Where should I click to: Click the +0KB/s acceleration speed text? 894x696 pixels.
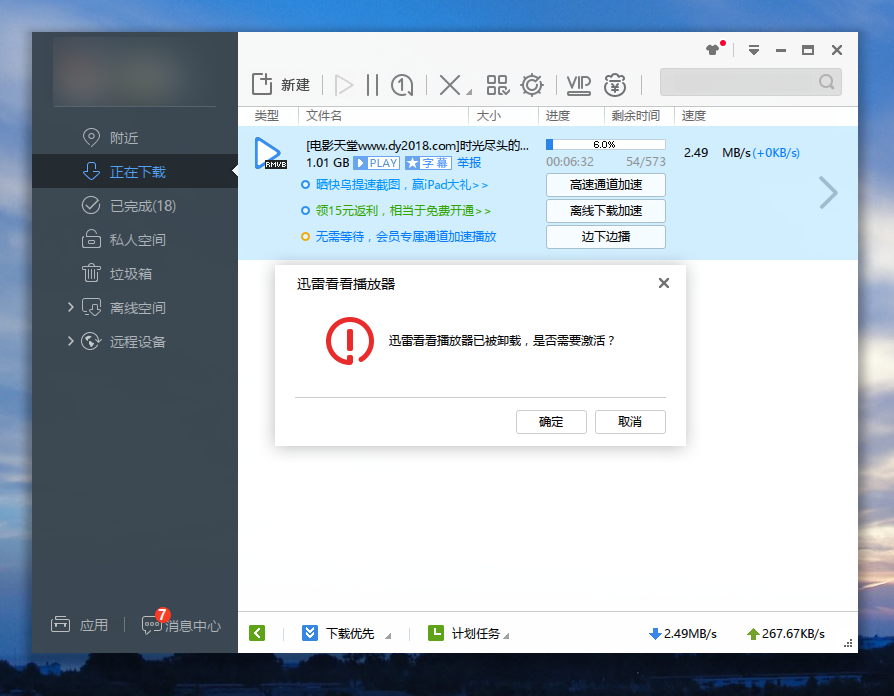click(x=776, y=153)
